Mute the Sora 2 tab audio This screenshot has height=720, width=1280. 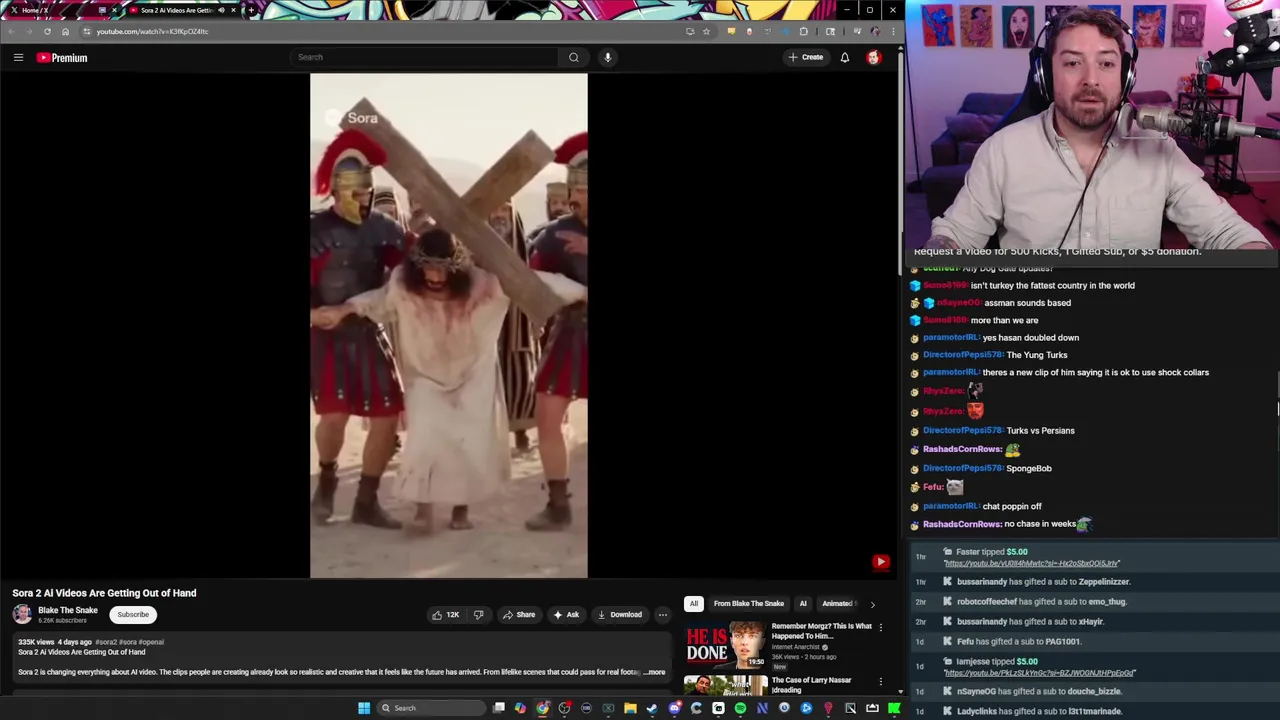point(221,10)
